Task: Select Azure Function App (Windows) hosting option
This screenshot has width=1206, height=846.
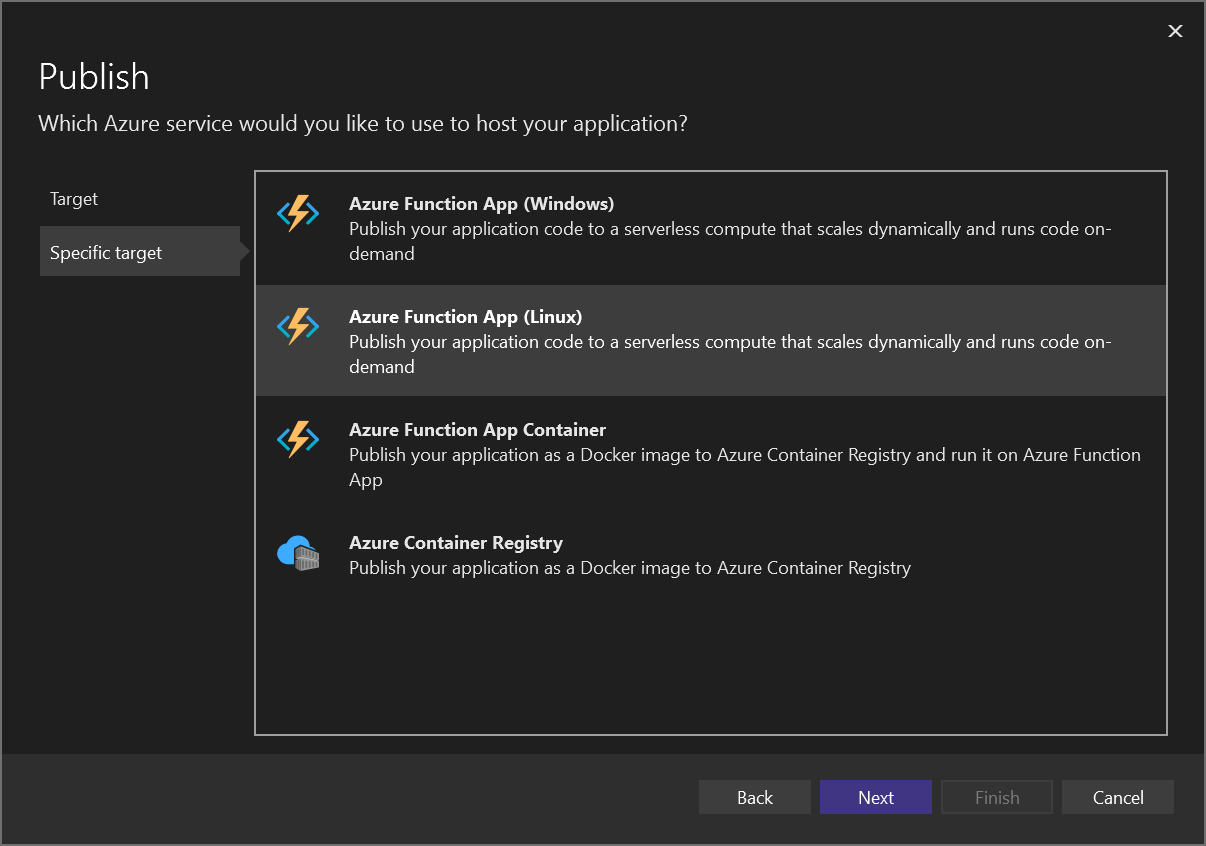Action: pos(711,228)
